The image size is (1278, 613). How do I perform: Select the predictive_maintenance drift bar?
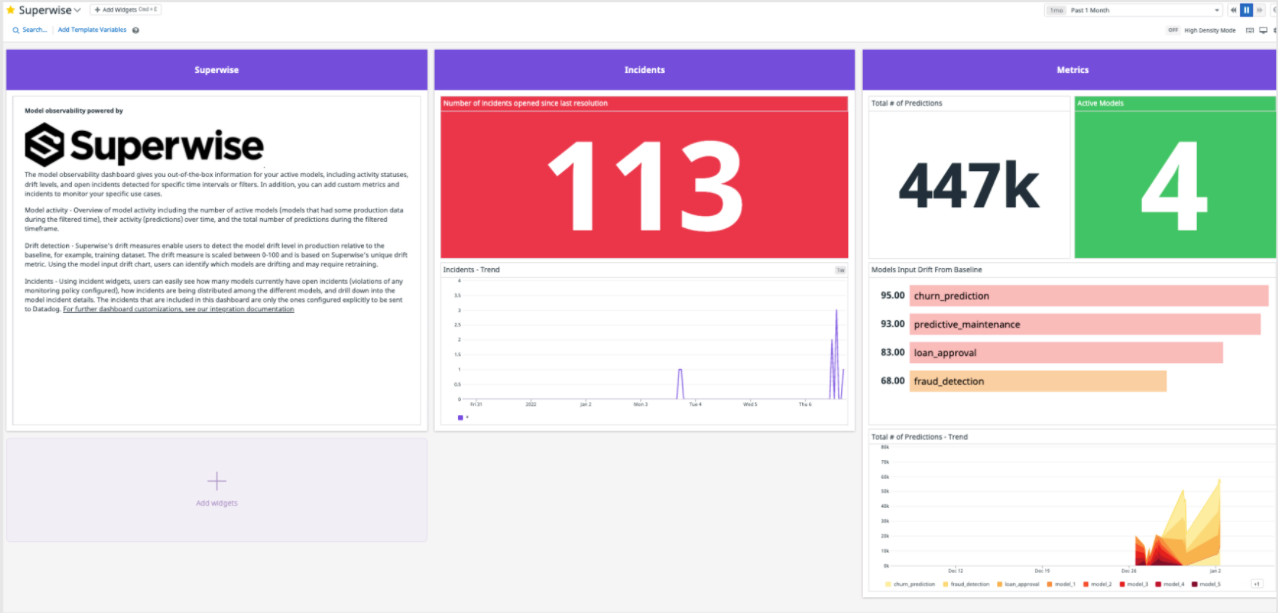tap(1085, 324)
